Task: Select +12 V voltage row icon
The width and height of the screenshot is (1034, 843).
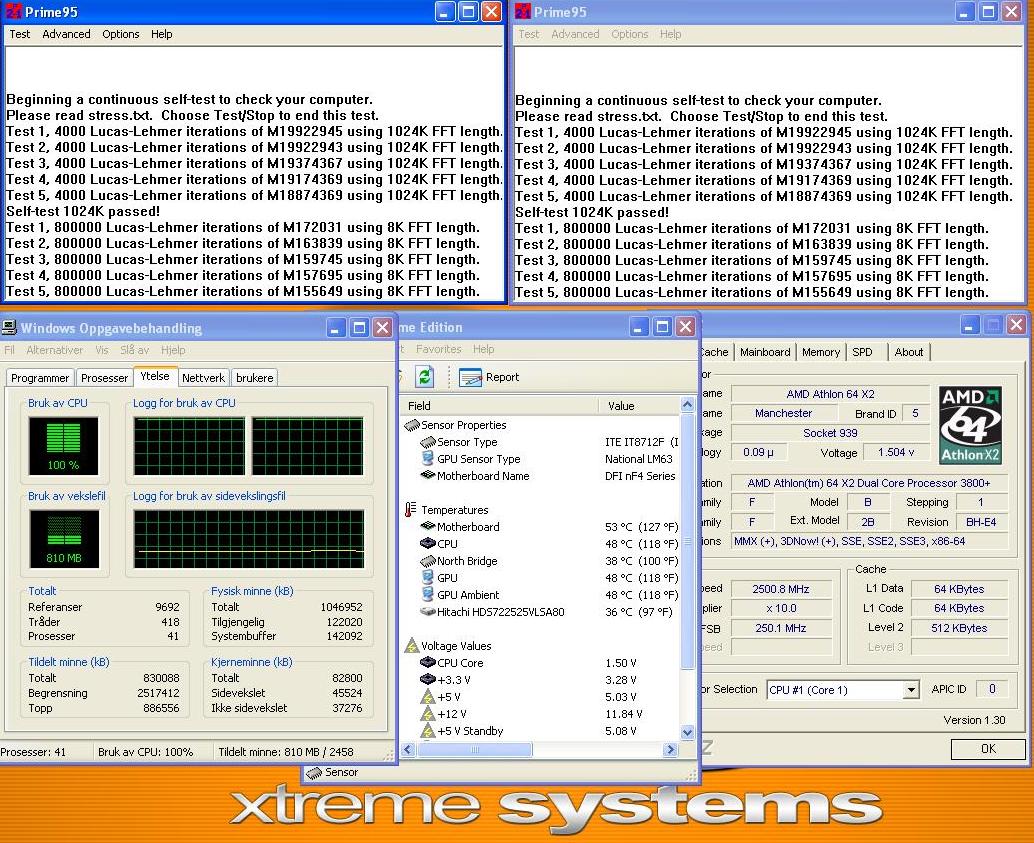Action: click(x=428, y=714)
